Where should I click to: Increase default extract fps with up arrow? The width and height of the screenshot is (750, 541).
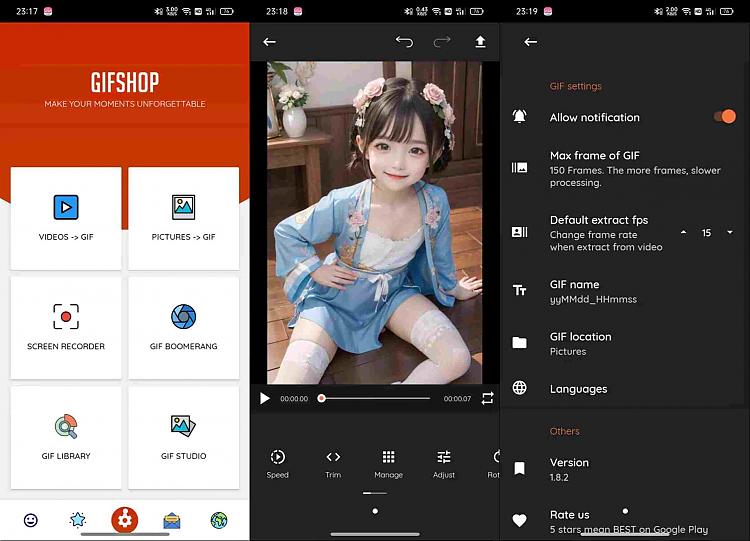[683, 232]
